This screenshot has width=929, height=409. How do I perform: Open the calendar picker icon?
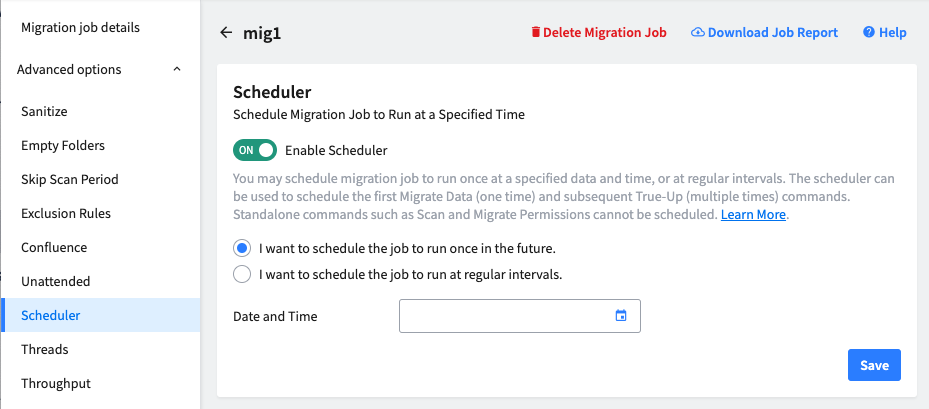click(x=621, y=315)
